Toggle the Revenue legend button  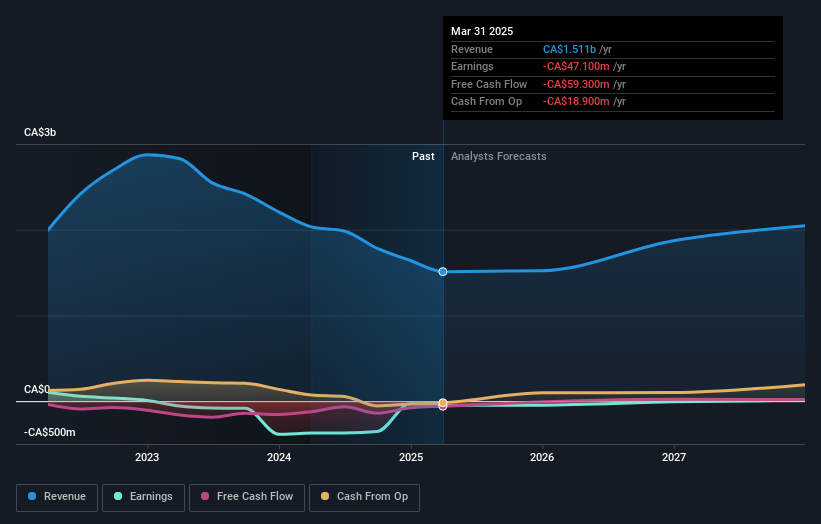pos(57,497)
